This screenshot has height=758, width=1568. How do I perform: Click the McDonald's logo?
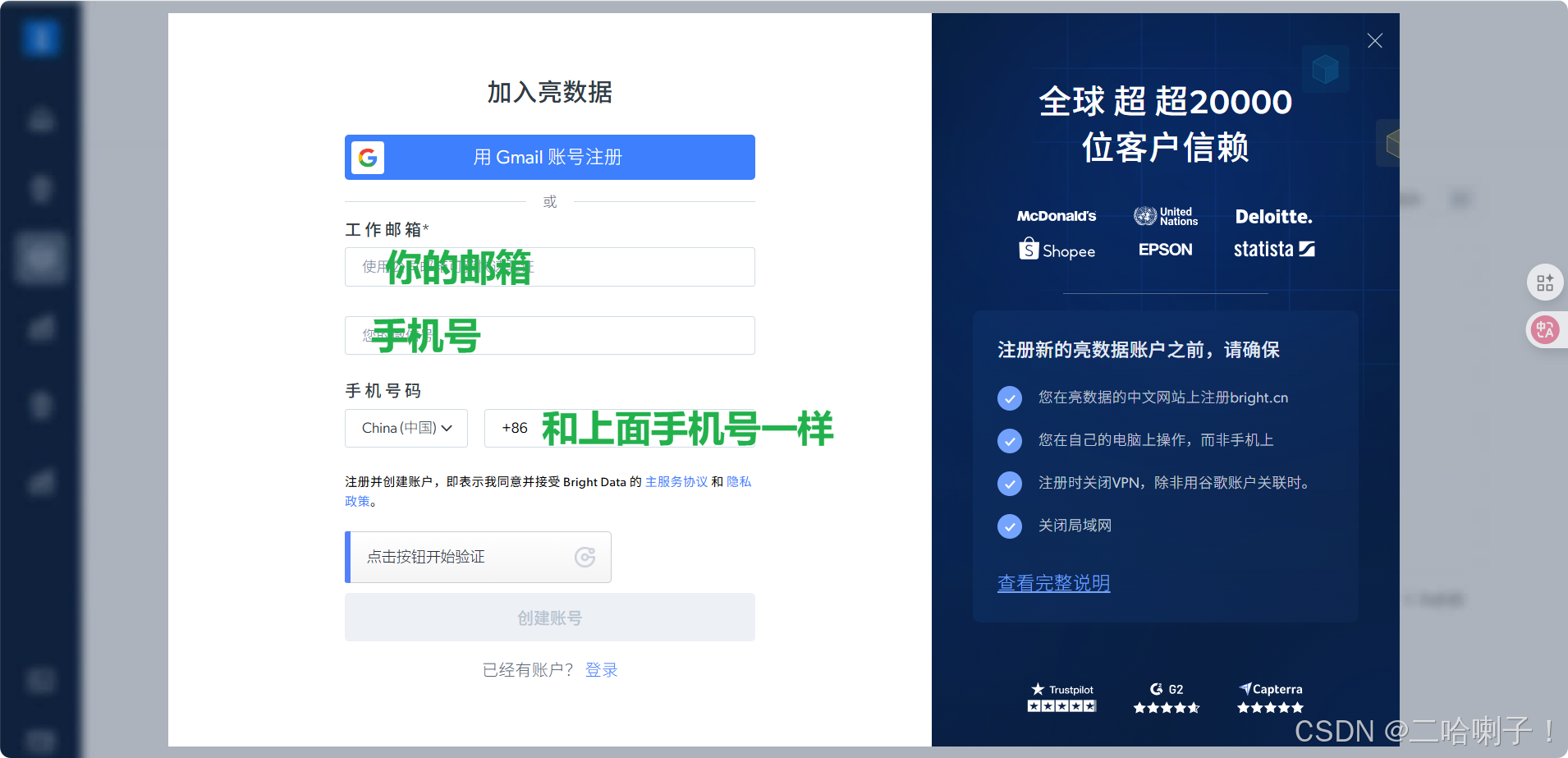1057,216
